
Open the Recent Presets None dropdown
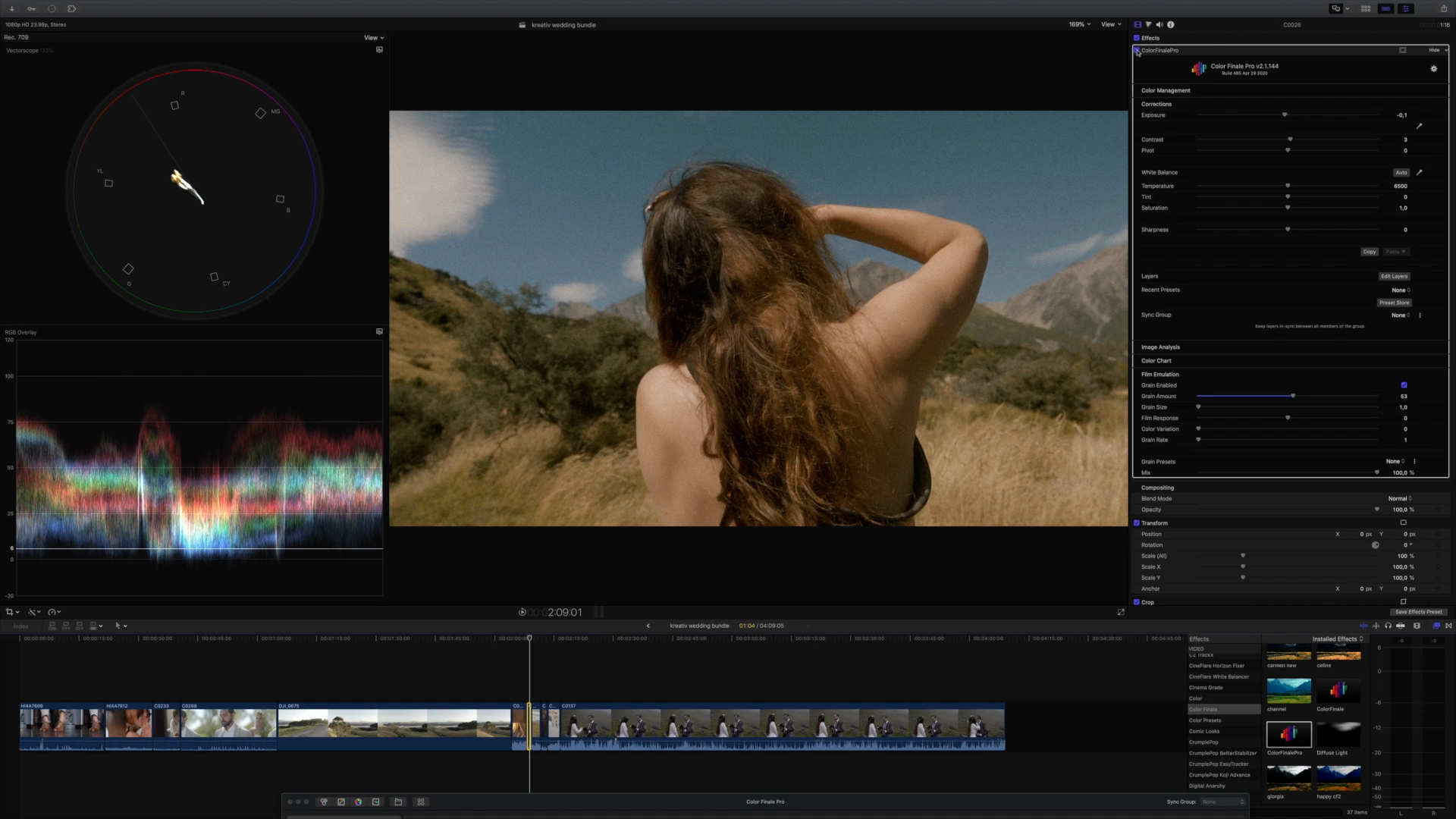[1401, 290]
